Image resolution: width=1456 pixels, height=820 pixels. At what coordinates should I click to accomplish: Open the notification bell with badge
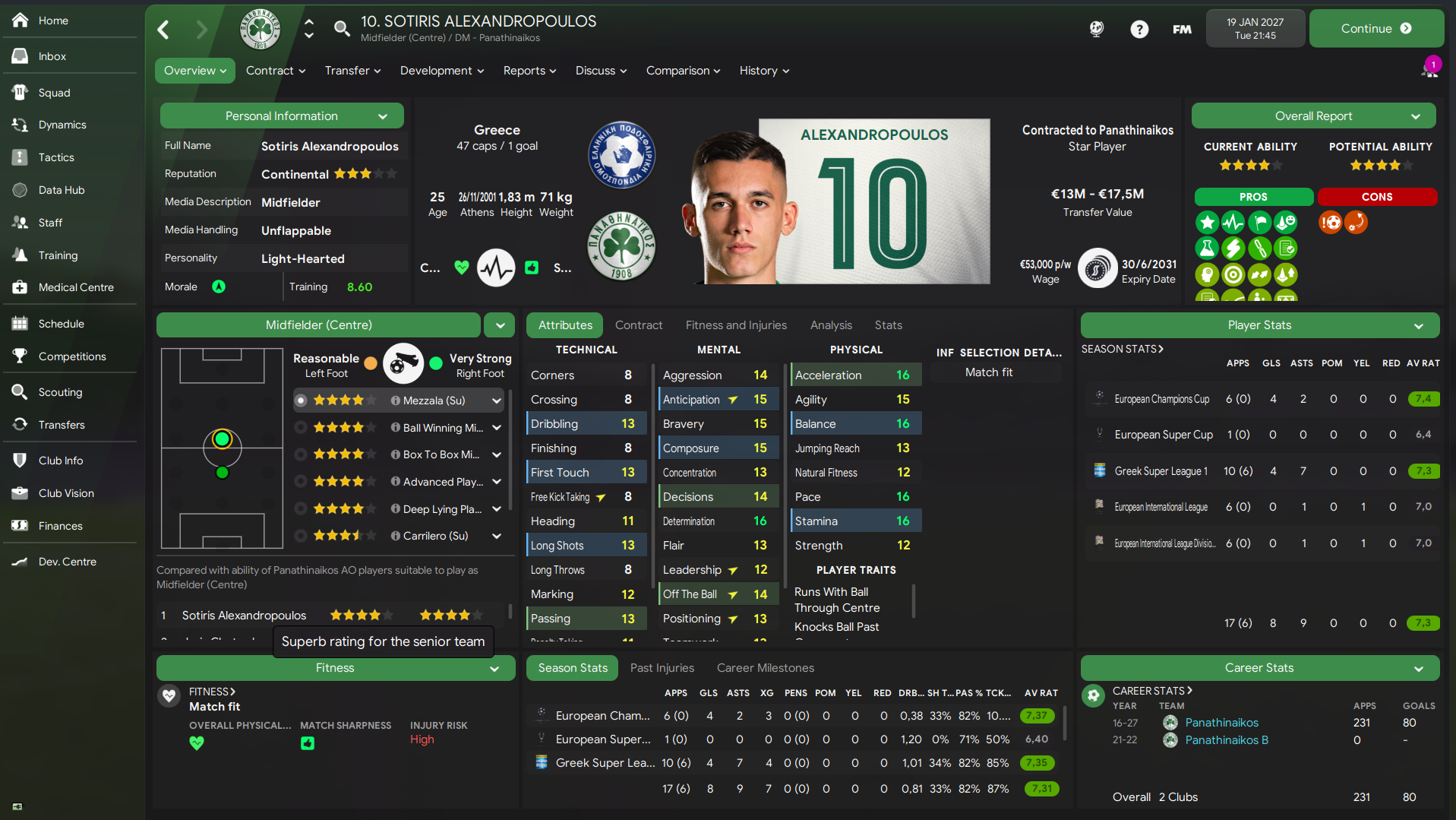tap(1431, 68)
